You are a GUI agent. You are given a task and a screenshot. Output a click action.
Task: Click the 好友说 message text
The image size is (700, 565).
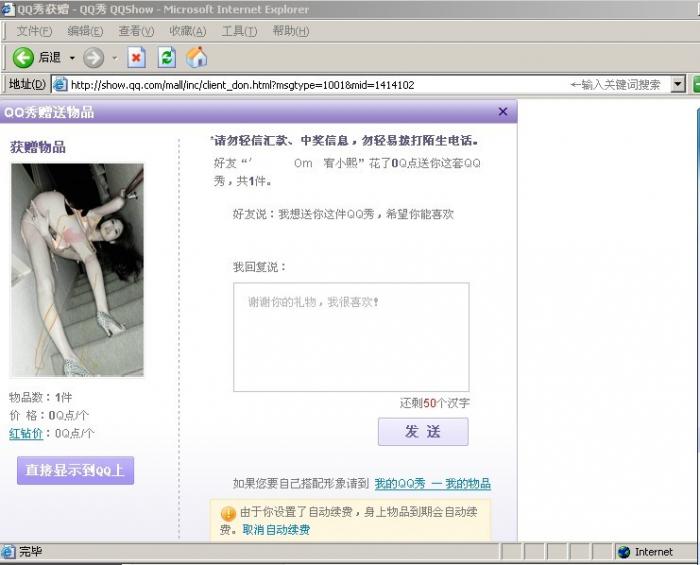(x=343, y=214)
